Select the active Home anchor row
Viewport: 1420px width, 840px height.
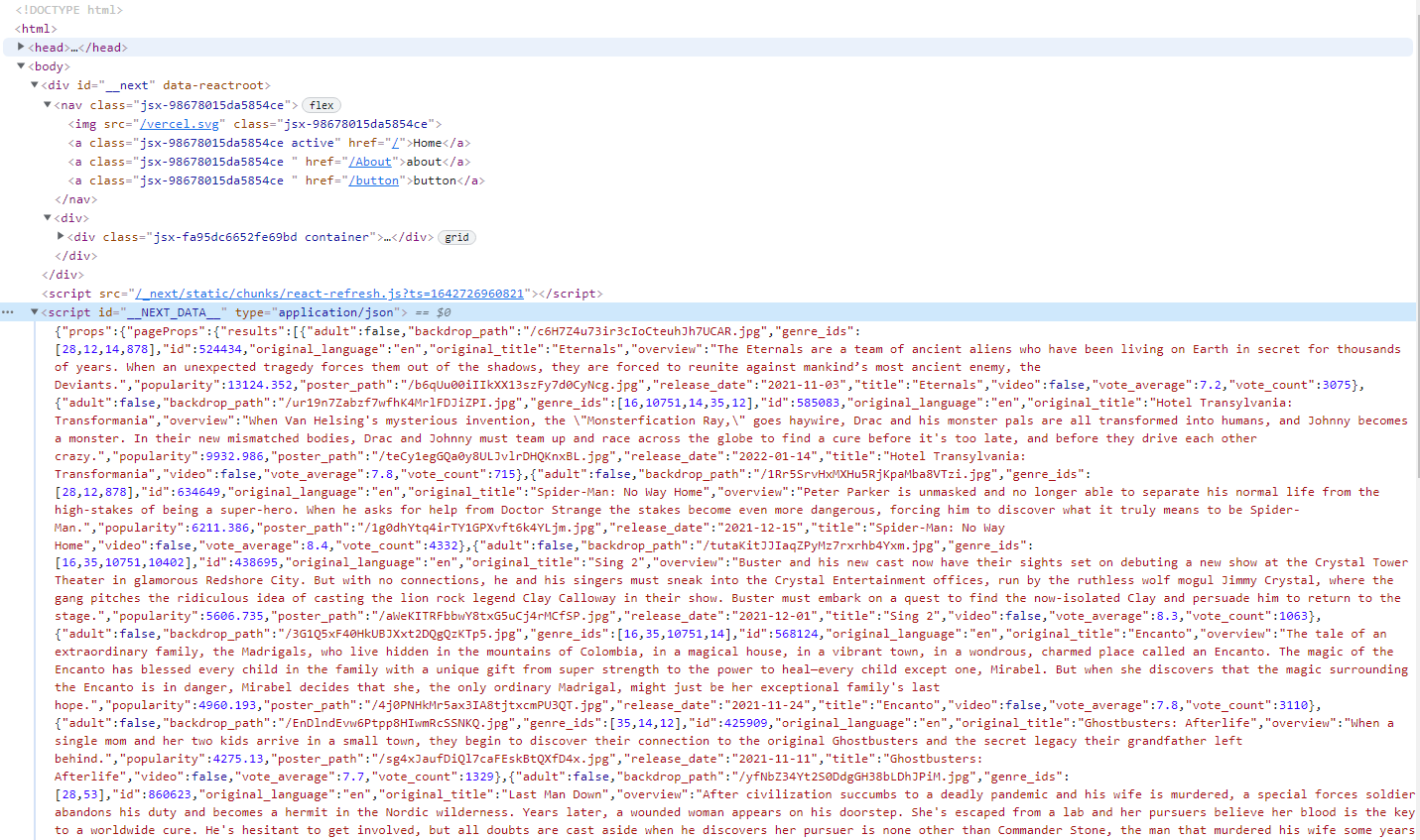269,143
